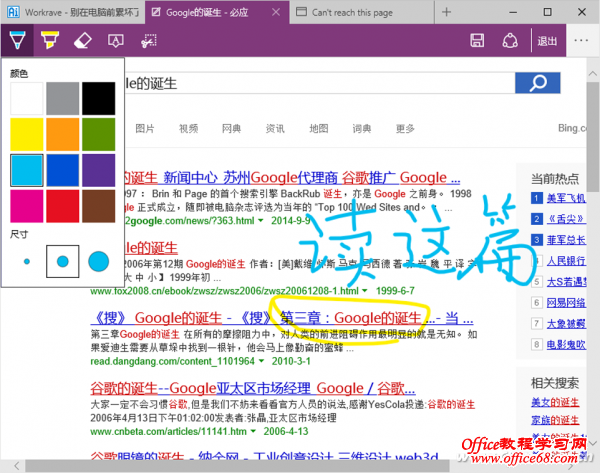Viewport: 600px width, 473px height.
Task: Pick the red color swatch
Action: point(62,207)
